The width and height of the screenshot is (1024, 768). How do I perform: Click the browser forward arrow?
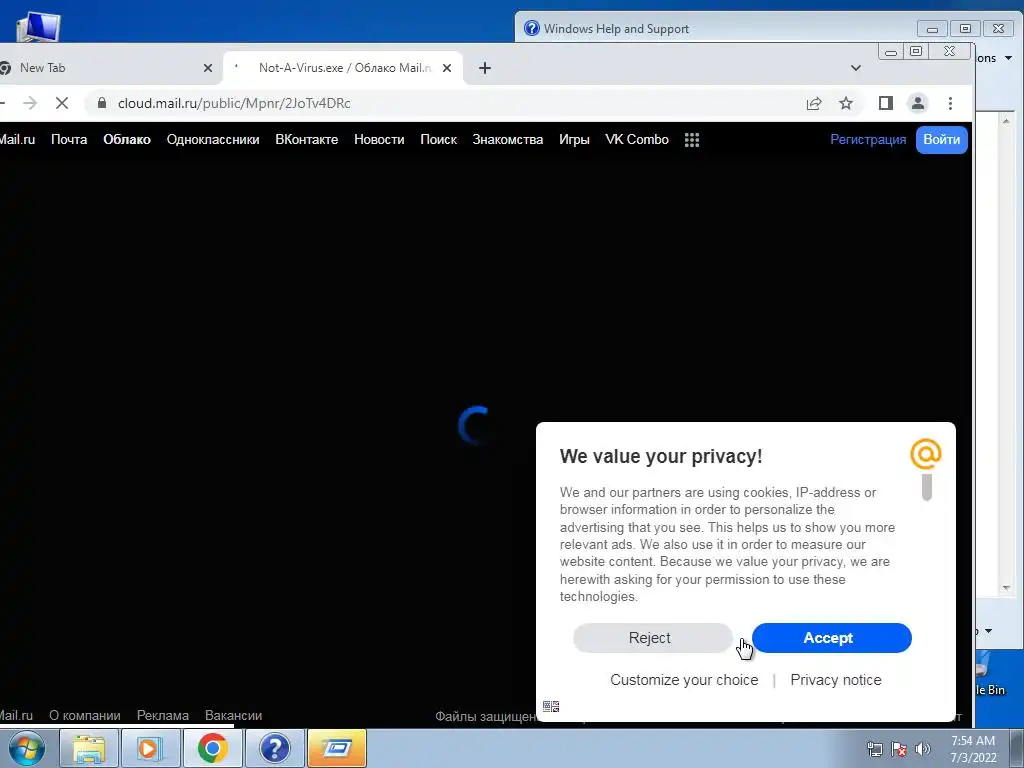(x=30, y=103)
